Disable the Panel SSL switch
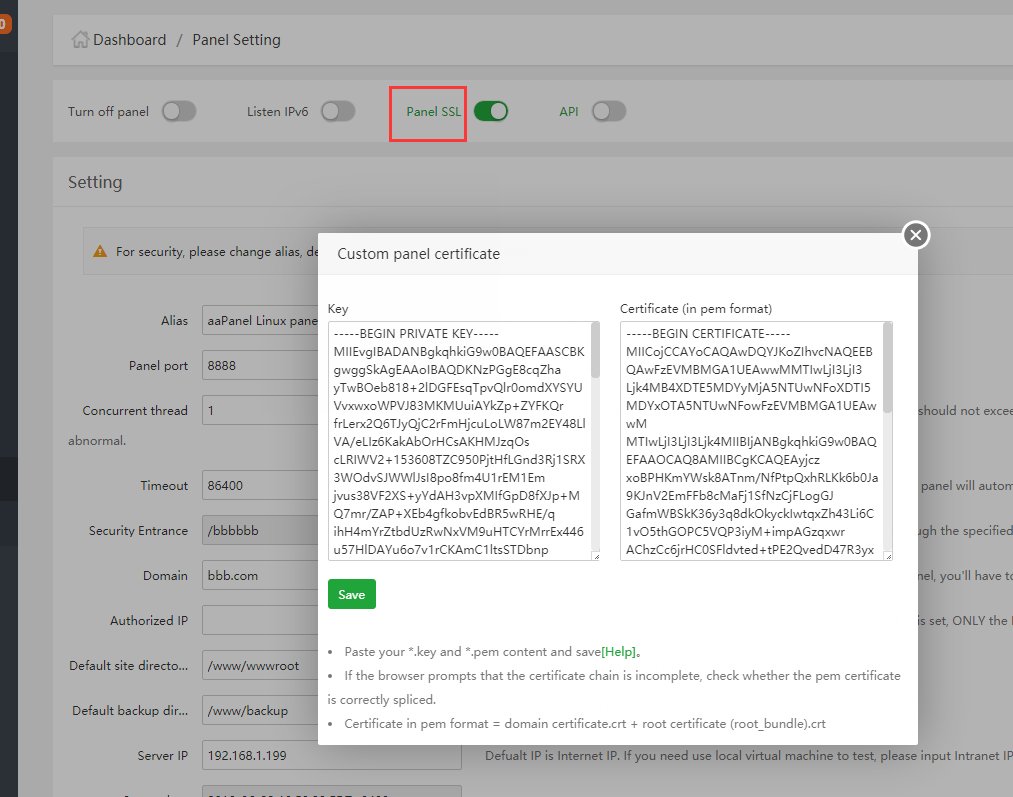 (x=491, y=112)
